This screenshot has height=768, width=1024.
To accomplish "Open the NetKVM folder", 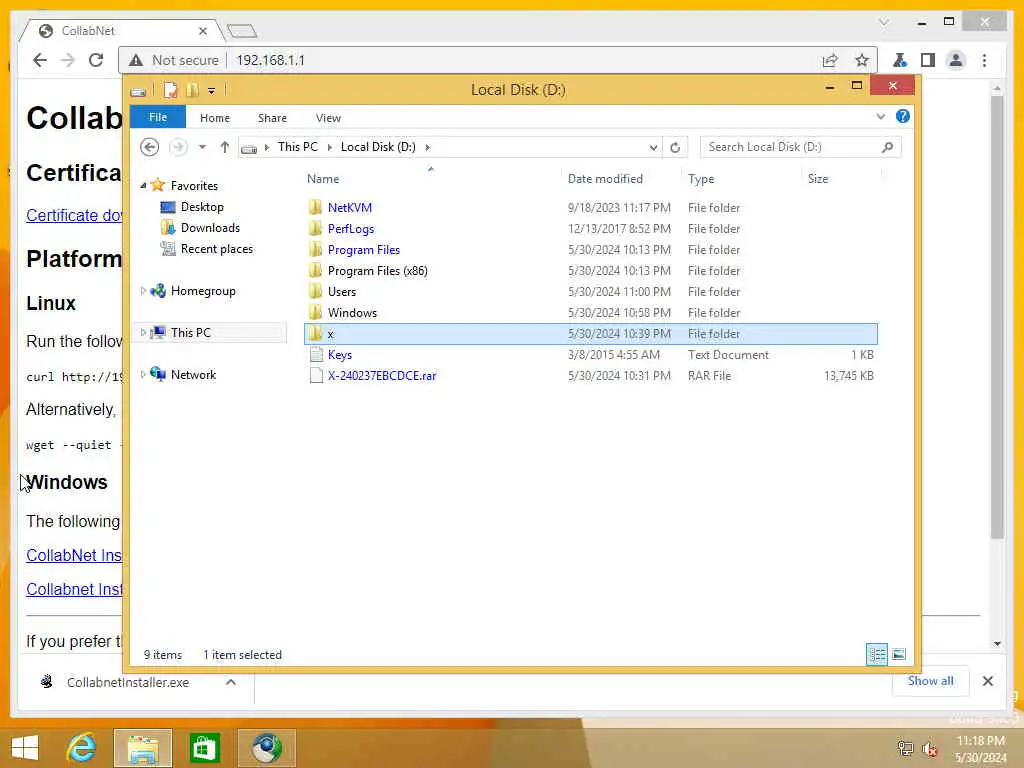I will point(349,208).
